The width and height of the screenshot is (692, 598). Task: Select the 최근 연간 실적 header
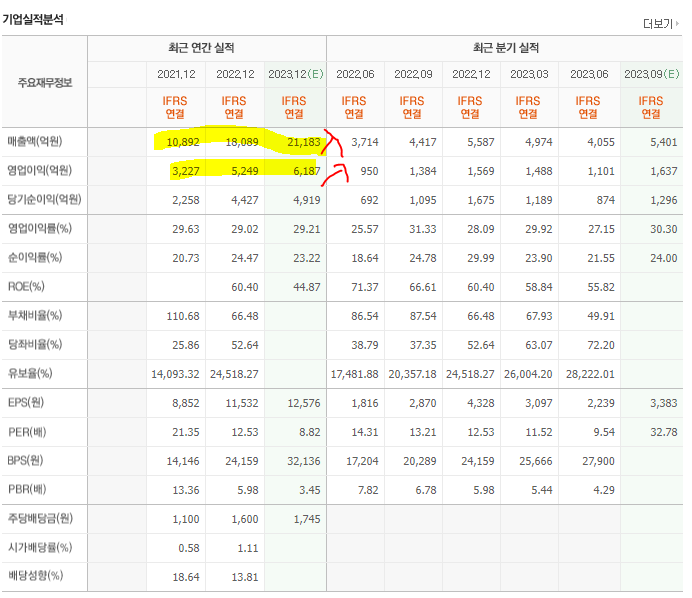201,48
